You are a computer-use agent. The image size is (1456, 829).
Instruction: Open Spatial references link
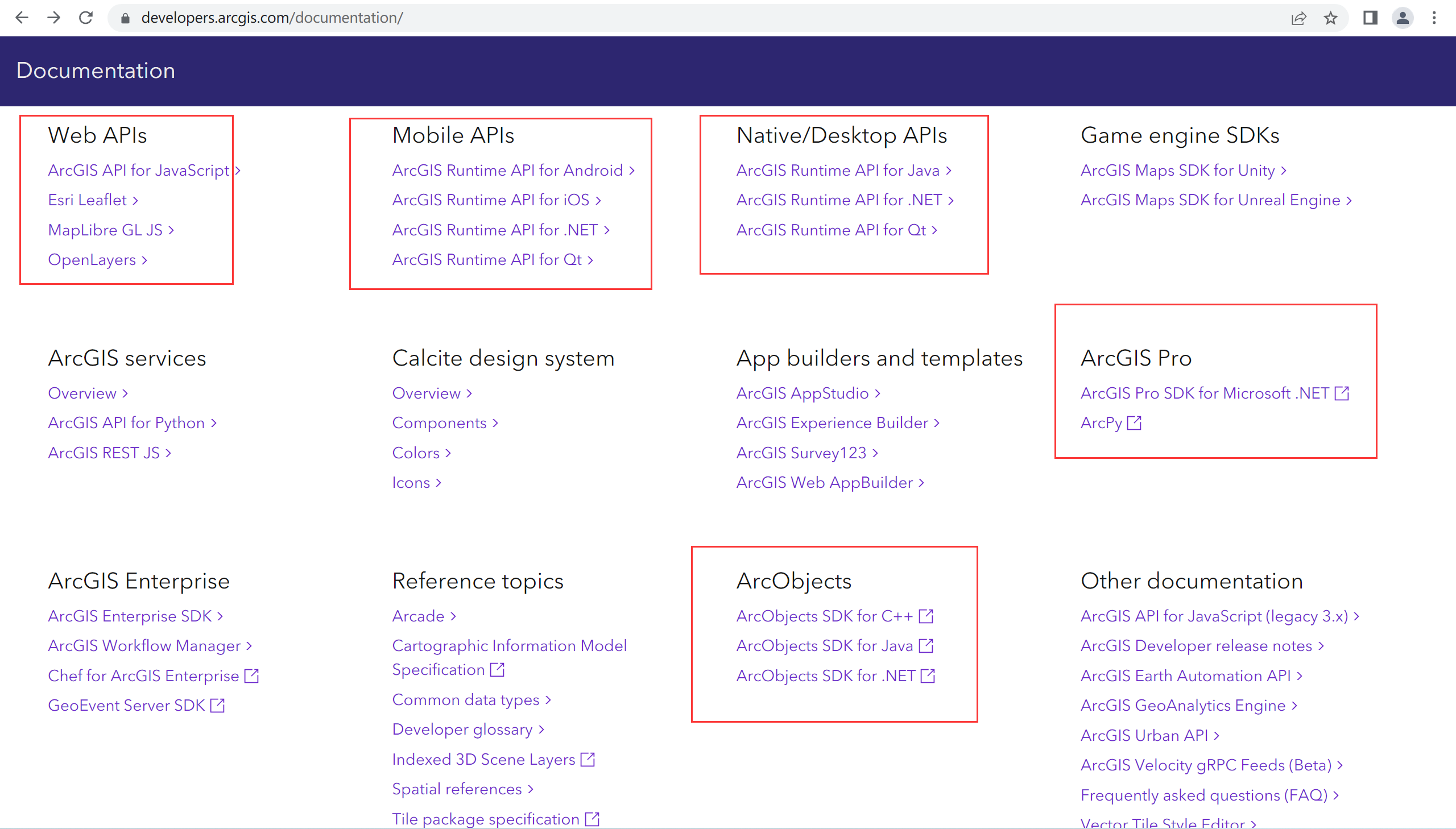point(463,789)
